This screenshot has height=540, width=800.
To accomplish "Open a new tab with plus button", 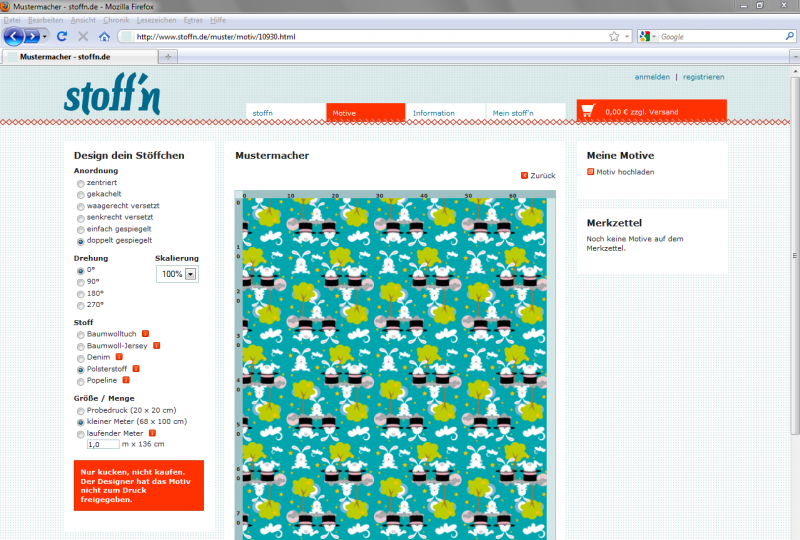I will tap(168, 57).
